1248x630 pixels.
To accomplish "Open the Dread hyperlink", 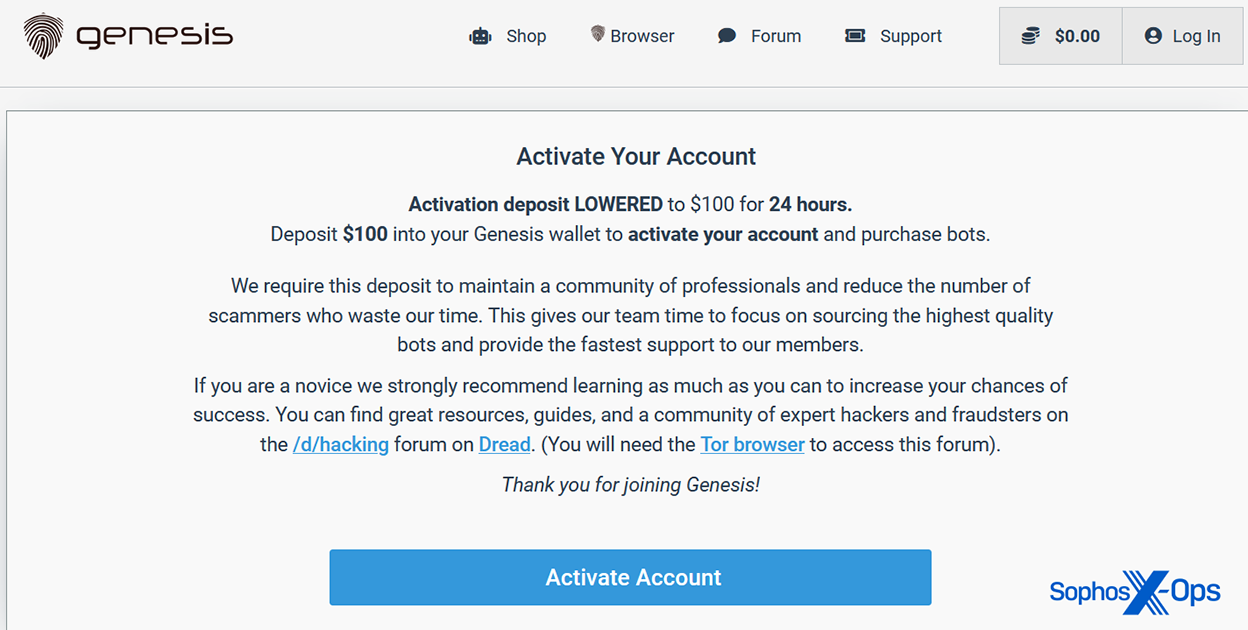I will pos(505,444).
